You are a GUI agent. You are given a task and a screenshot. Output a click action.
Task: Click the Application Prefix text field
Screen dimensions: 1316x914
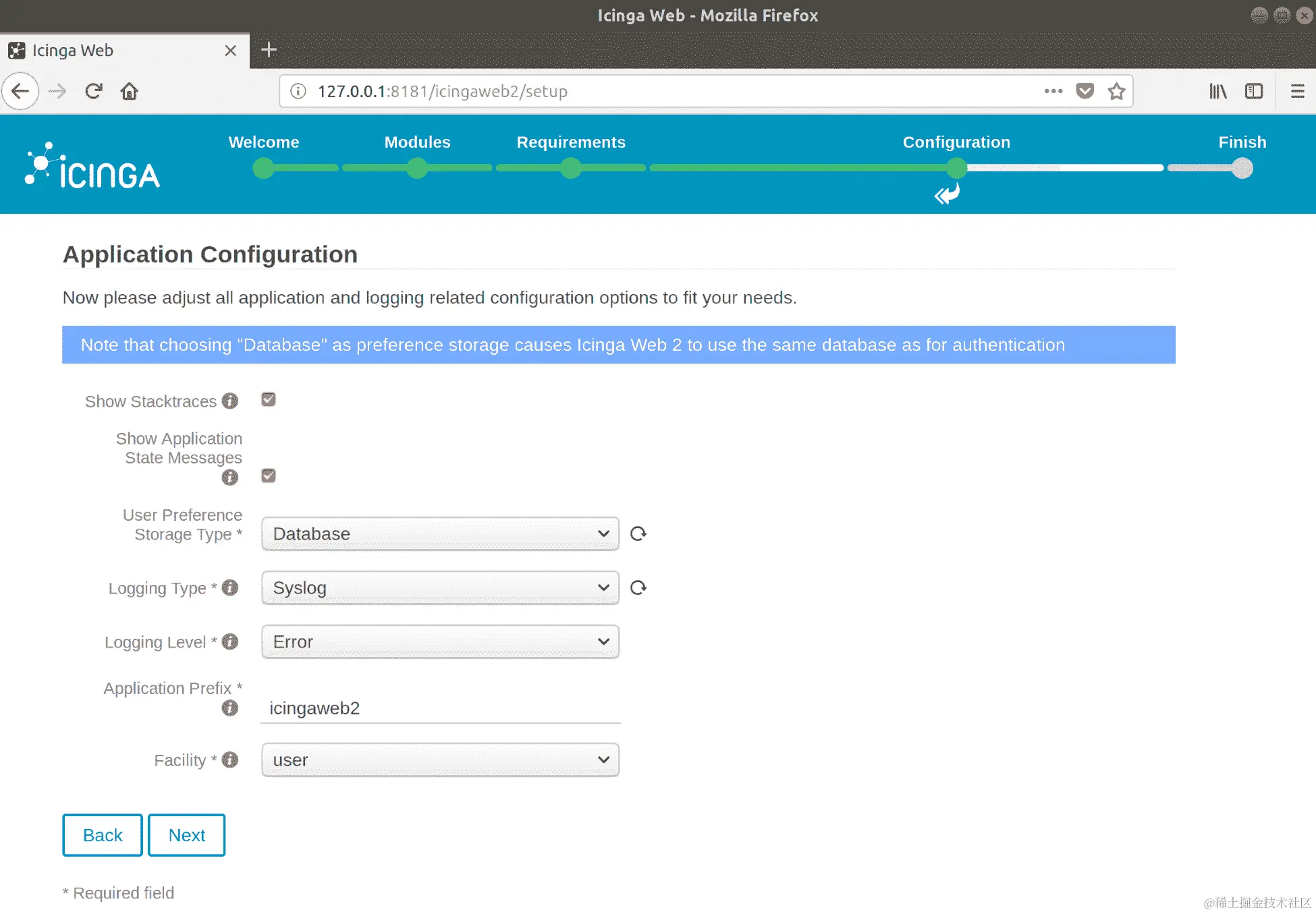[440, 708]
